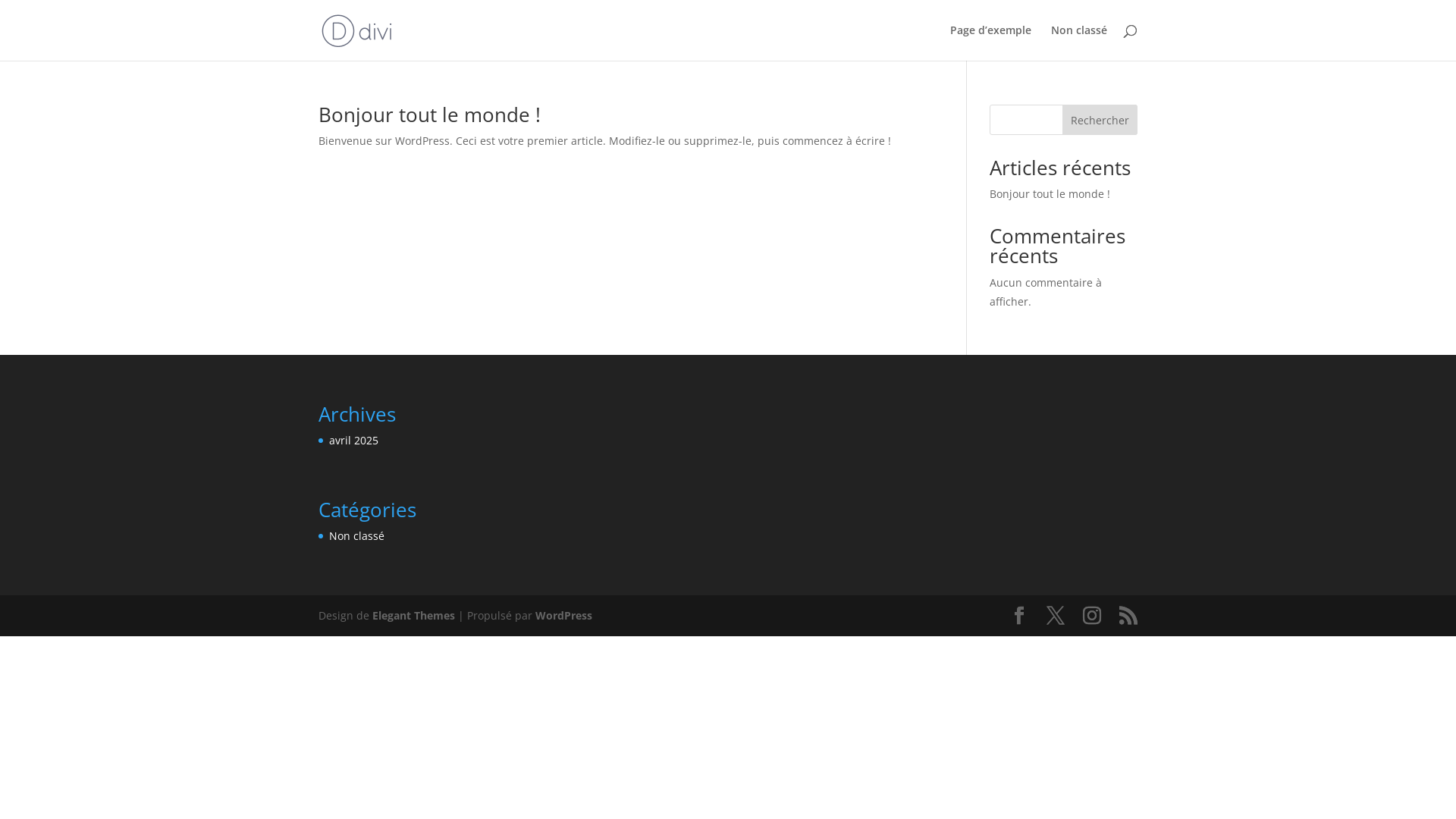Click the Articles récents sidebar heading
Screen dimensions: 1456x819
[1059, 168]
